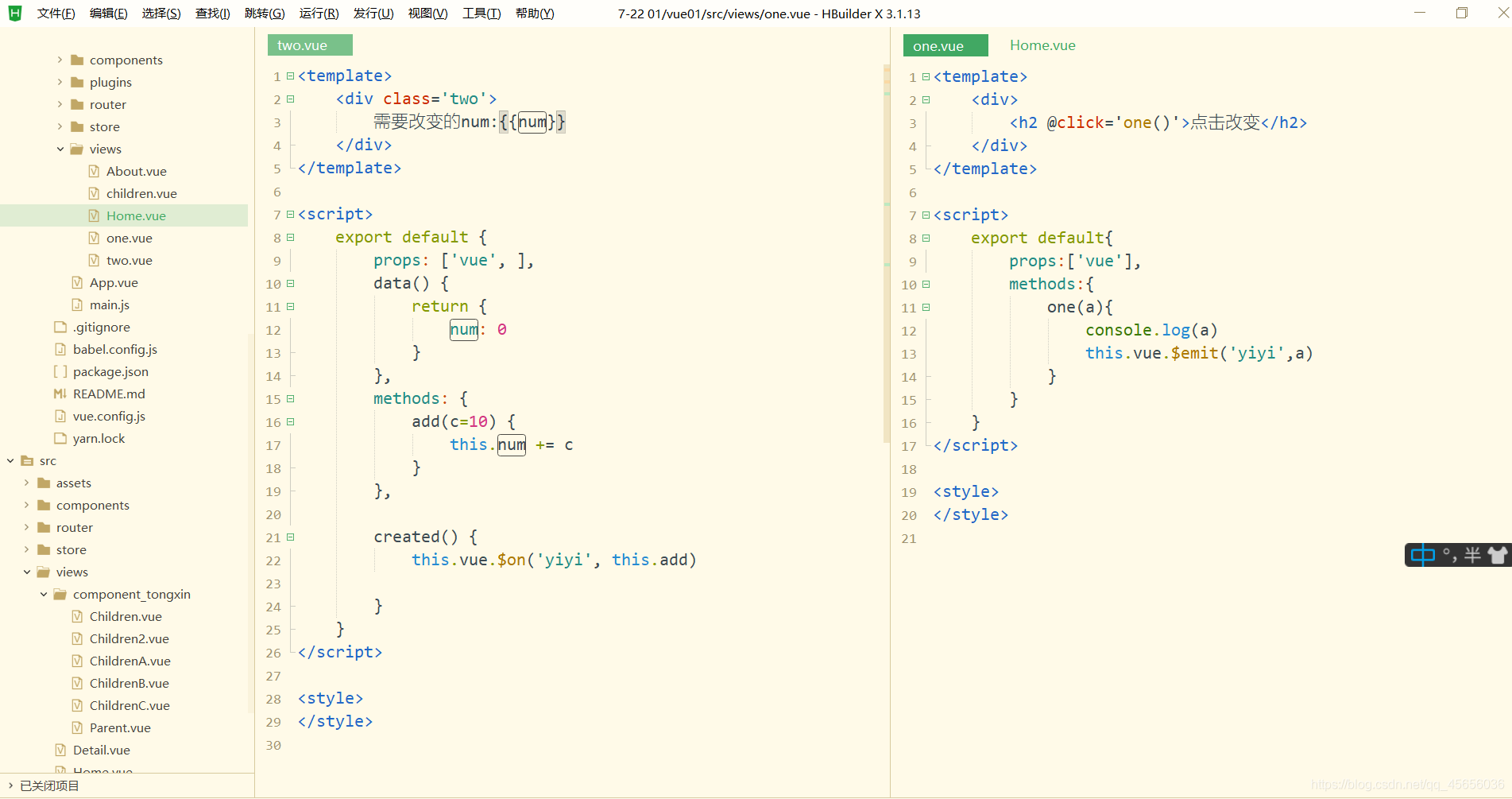1512x799 pixels.
Task: Expand the top router folder chevron
Action: pyautogui.click(x=60, y=104)
